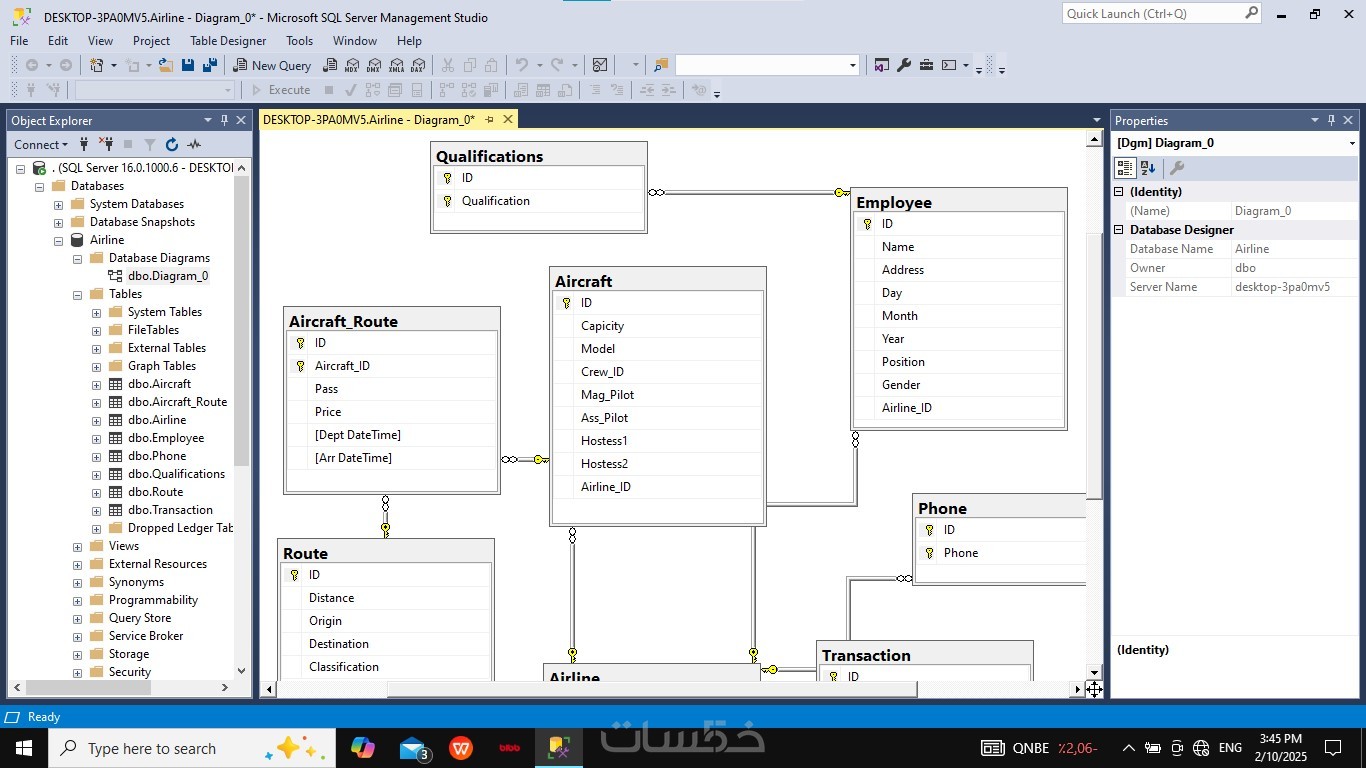This screenshot has height=768, width=1366.
Task: Toggle auto-hide pin on Properties panel
Action: click(x=1332, y=120)
